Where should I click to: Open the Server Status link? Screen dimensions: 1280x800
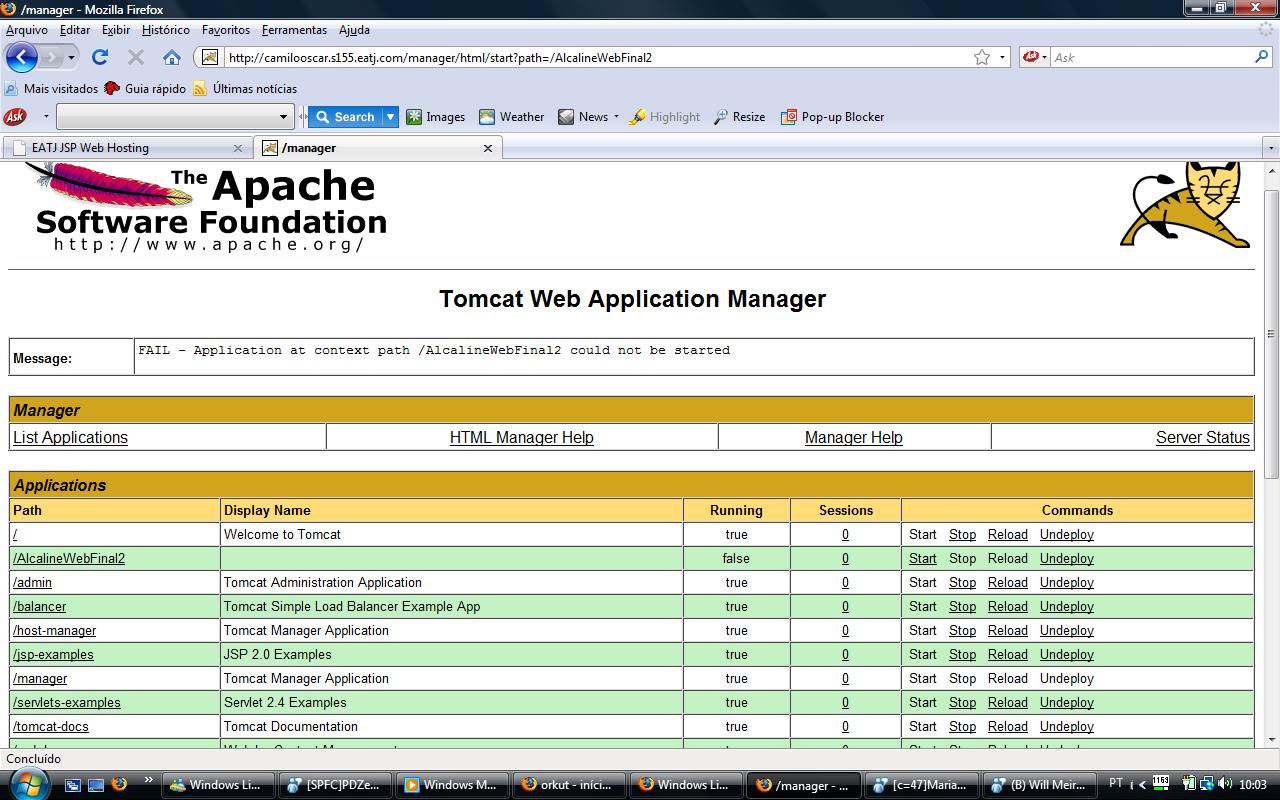pyautogui.click(x=1203, y=437)
